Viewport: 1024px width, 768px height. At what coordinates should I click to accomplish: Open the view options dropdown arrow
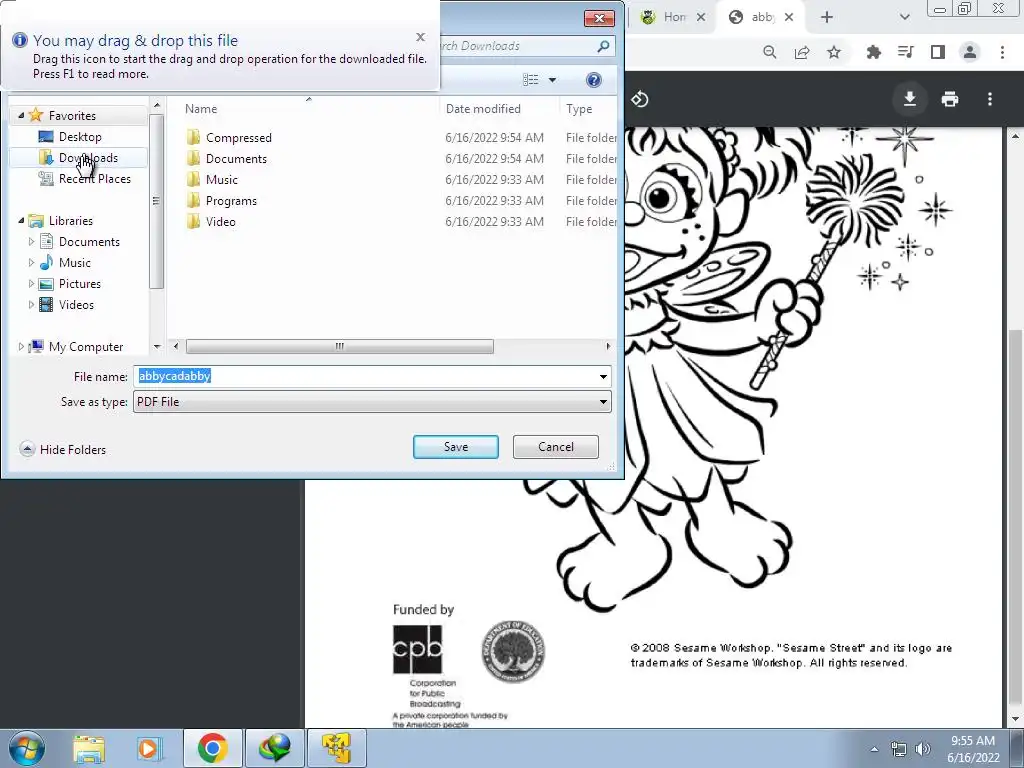pyautogui.click(x=552, y=80)
